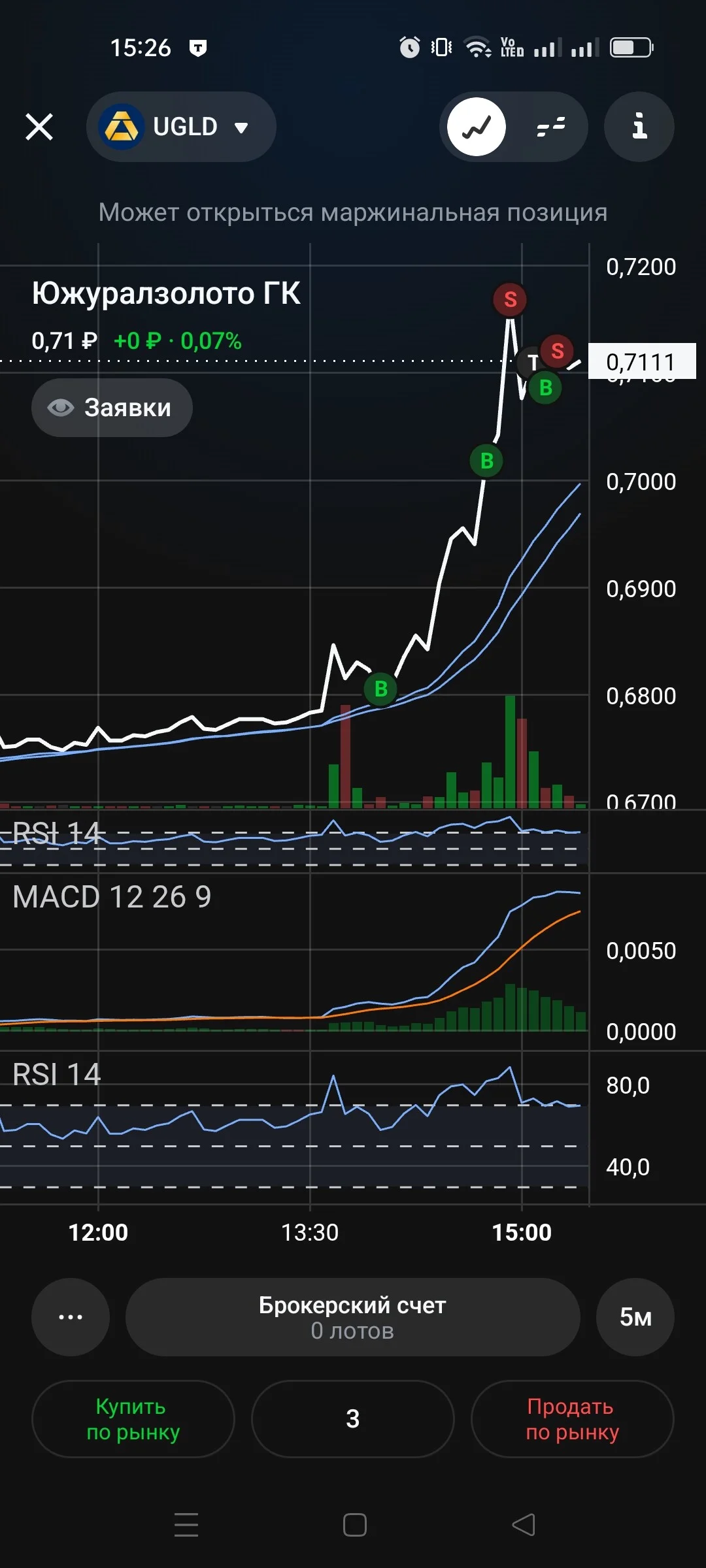Tap the Android back button
706x1568 pixels.
tap(524, 1525)
